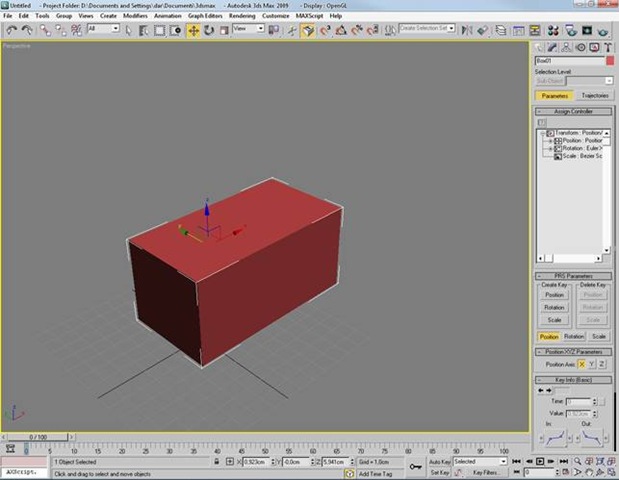Switch to the Trajectories tab

click(594, 95)
